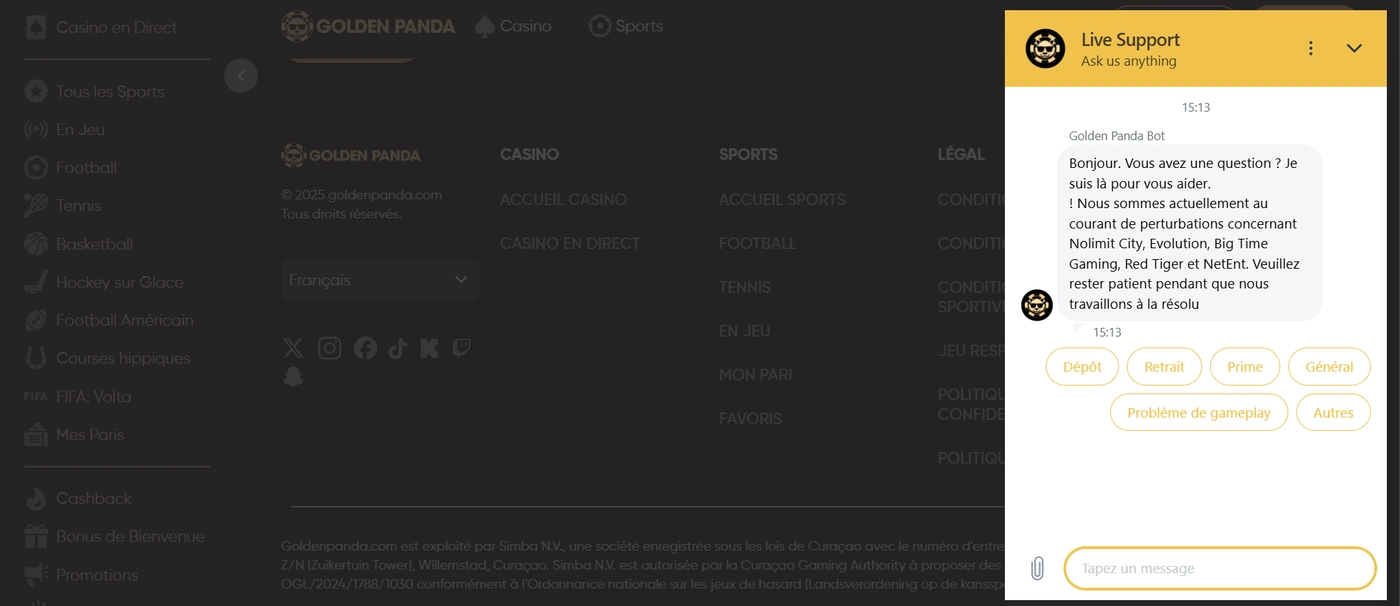Viewport: 1400px width, 606px height.
Task: Open the chat three-dot options menu
Action: tap(1310, 48)
